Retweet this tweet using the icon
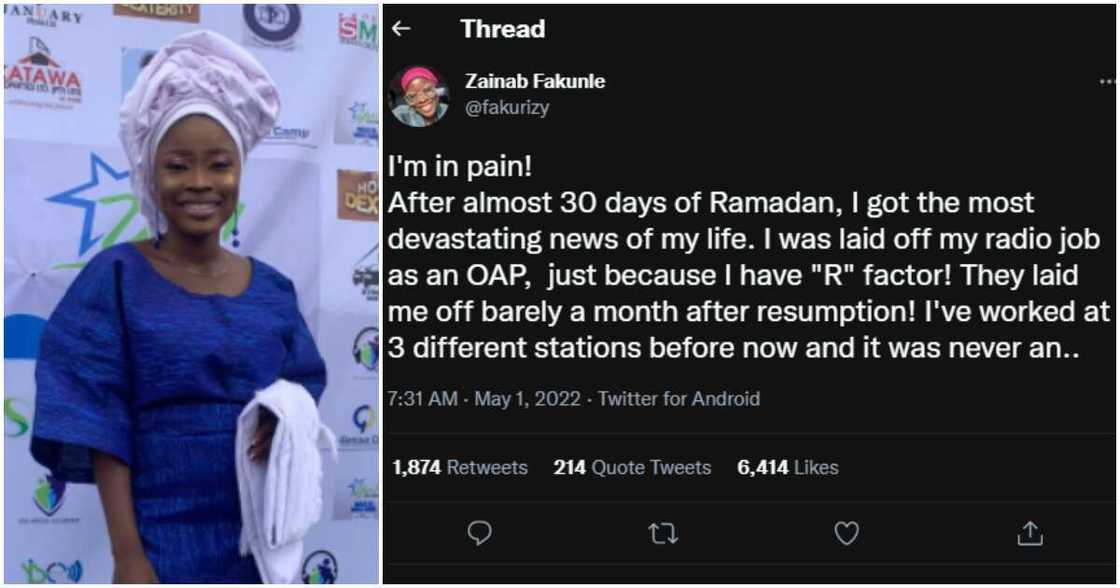The height and width of the screenshot is (588, 1120). tap(663, 534)
